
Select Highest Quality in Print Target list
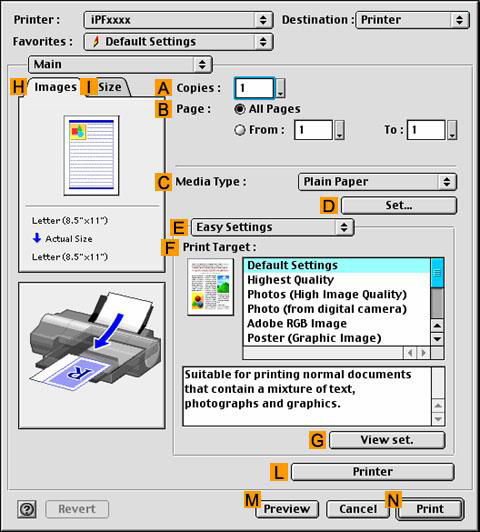point(337,280)
